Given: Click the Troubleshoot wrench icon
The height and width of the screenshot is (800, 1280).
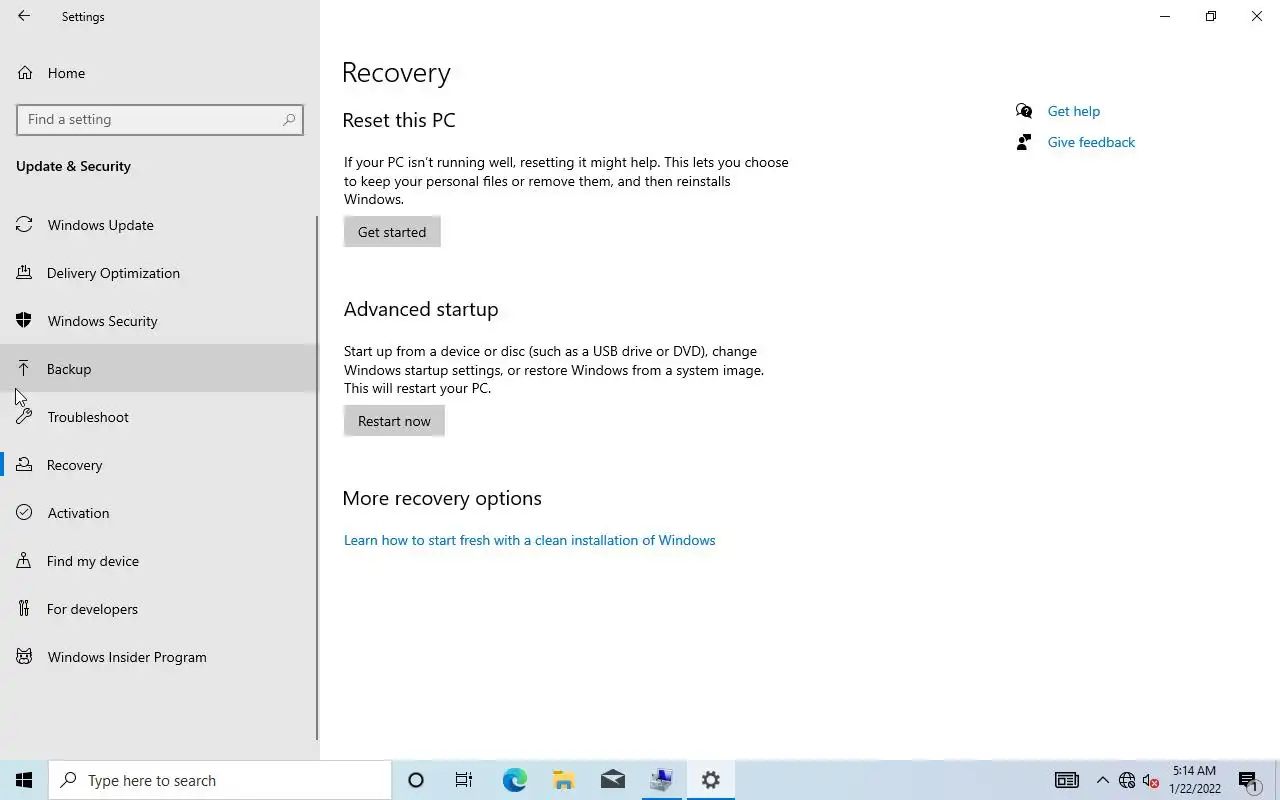Looking at the screenshot, I should [24, 417].
